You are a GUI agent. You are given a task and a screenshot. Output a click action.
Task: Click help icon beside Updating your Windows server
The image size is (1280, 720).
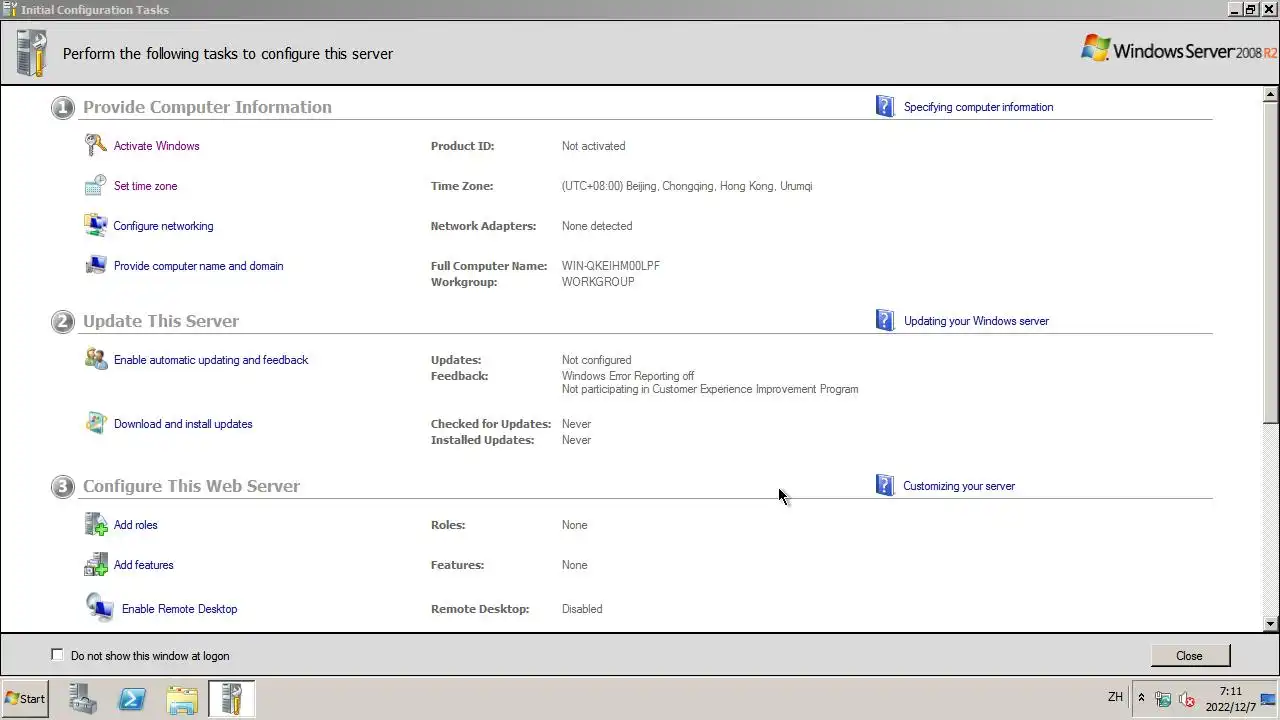click(885, 320)
